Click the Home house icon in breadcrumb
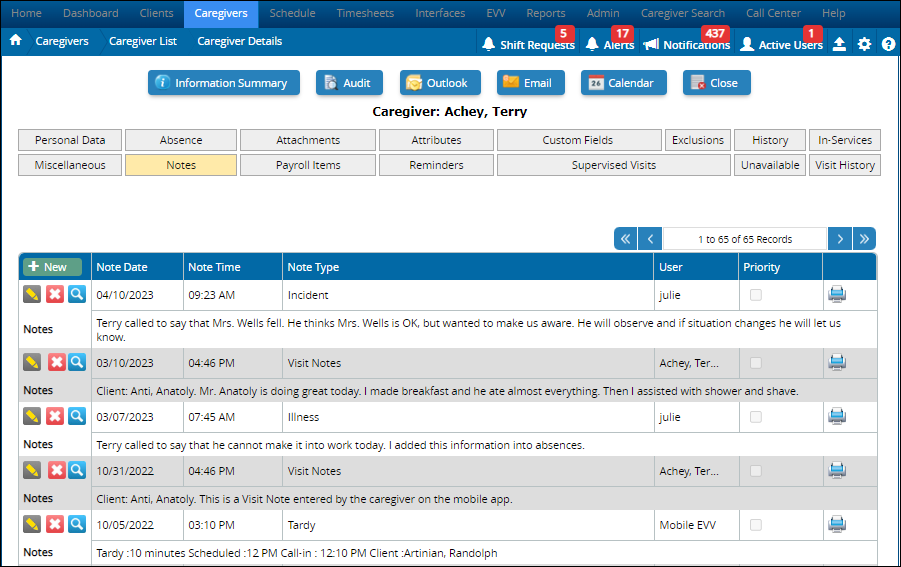 point(16,40)
